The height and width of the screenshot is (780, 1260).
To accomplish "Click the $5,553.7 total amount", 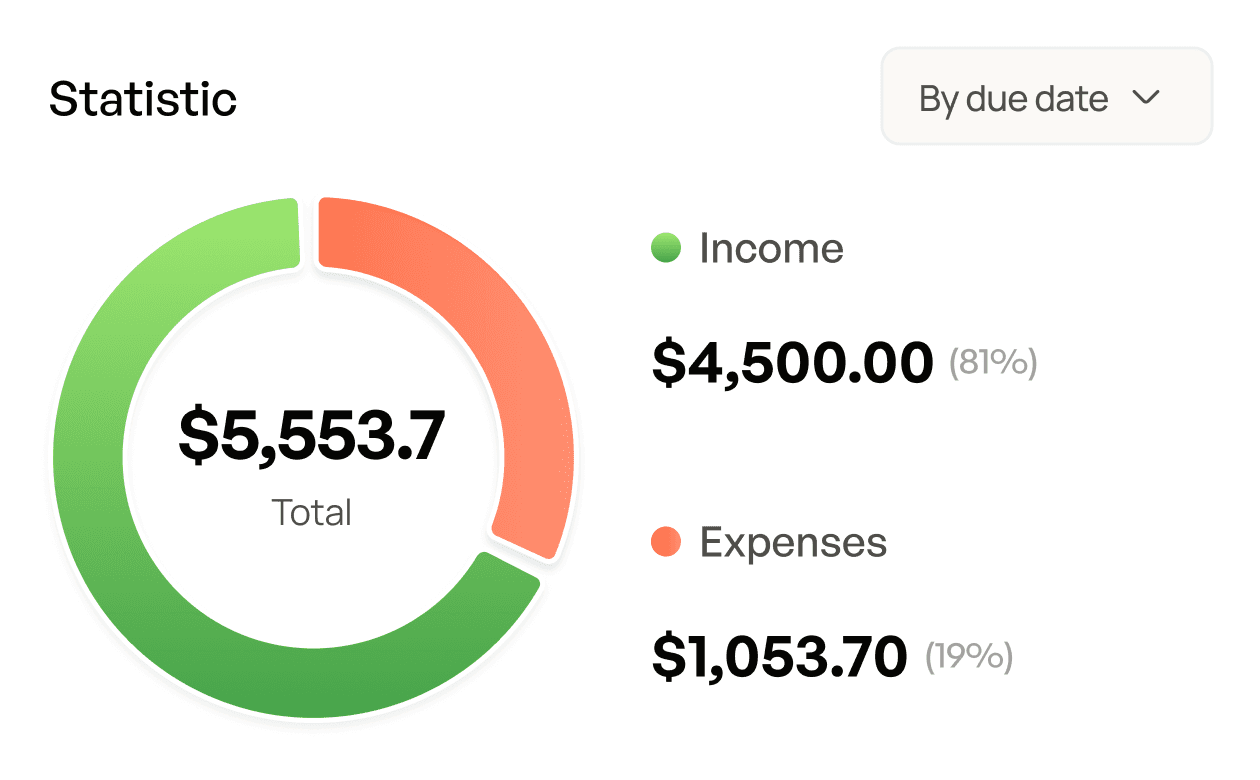I will (x=312, y=436).
